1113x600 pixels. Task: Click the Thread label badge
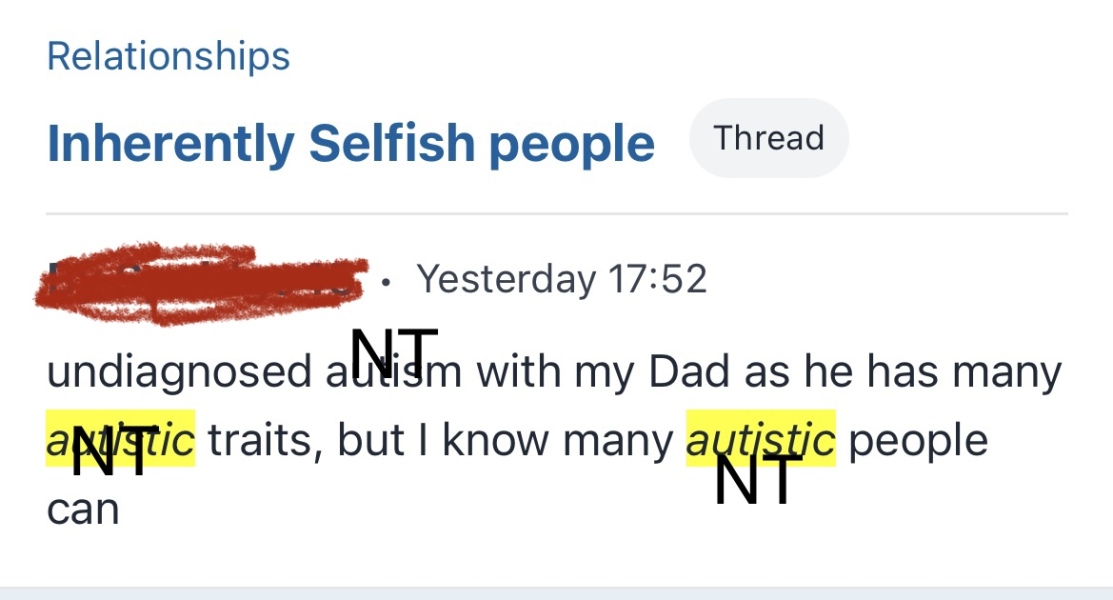pyautogui.click(x=769, y=138)
